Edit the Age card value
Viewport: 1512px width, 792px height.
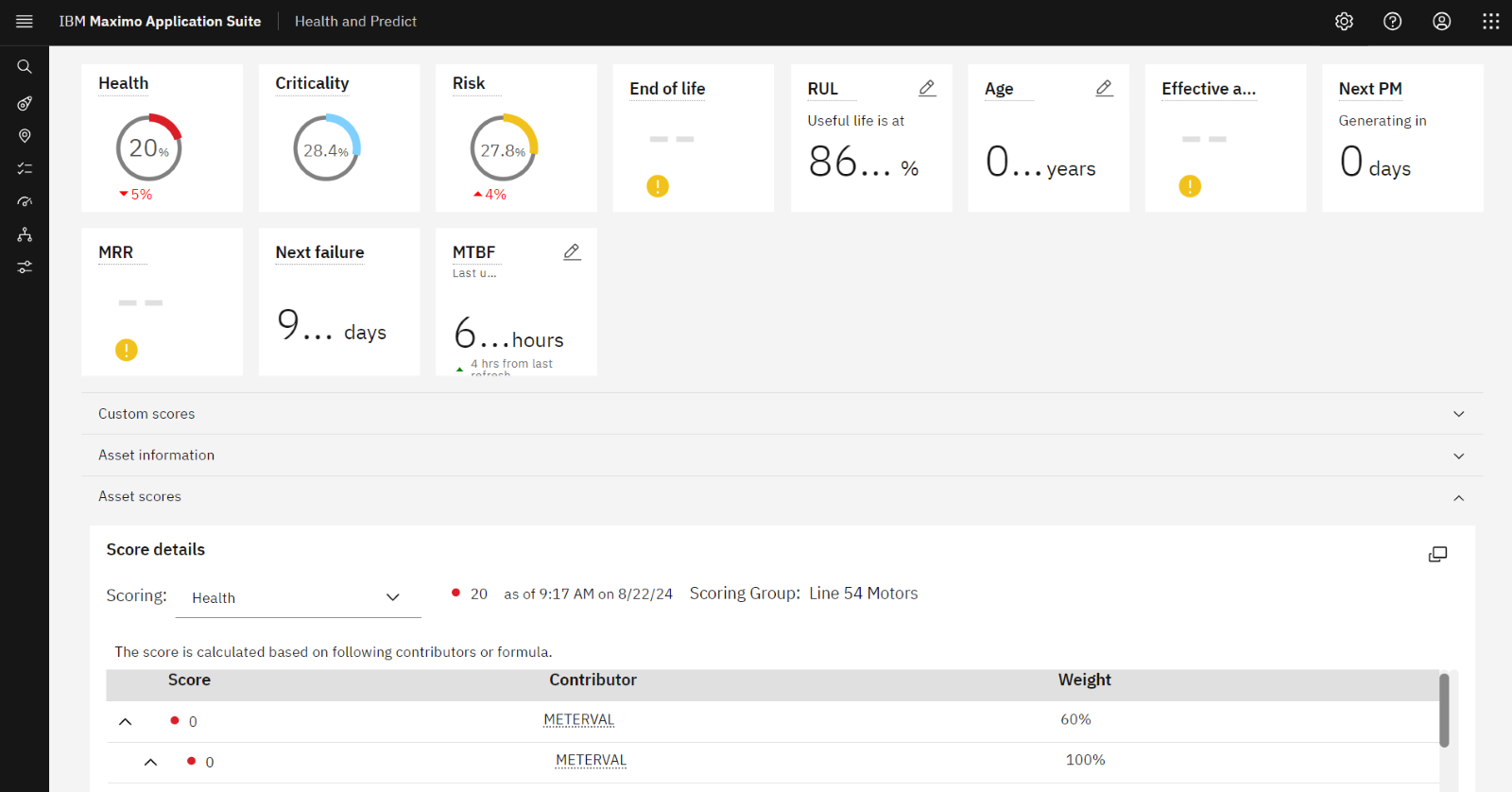[1104, 88]
